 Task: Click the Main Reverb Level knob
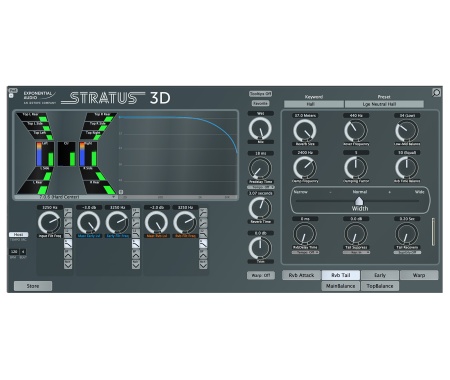click(156, 222)
